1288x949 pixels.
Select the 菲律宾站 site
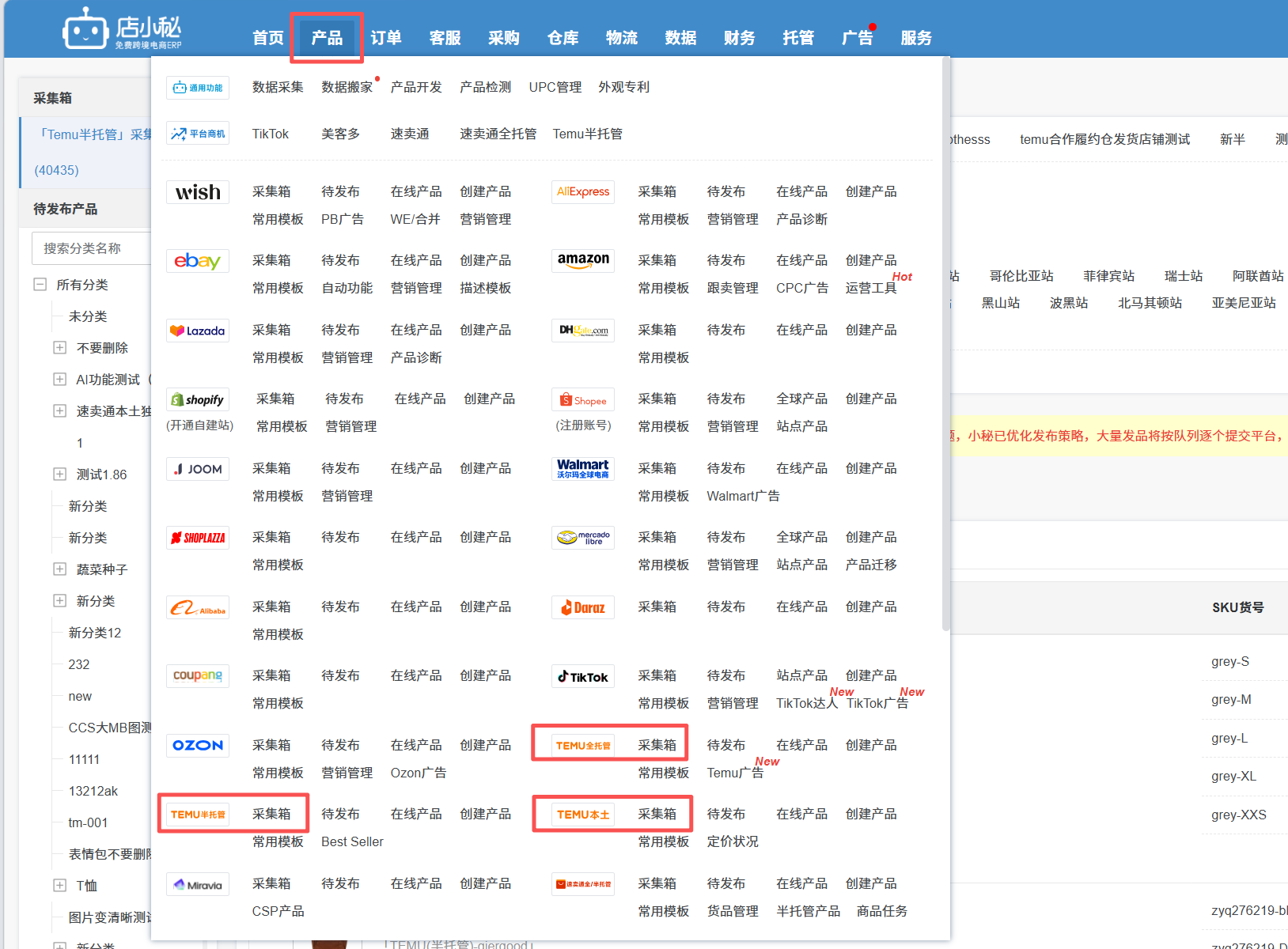click(x=1108, y=276)
